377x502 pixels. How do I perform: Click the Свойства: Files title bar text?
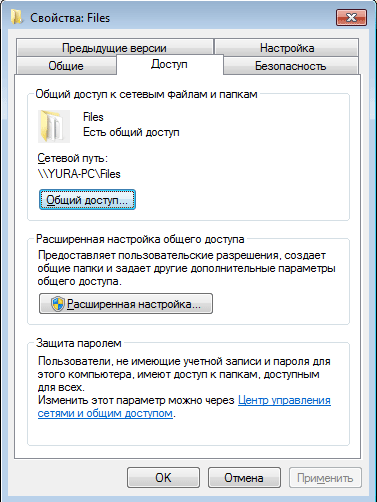point(70,18)
